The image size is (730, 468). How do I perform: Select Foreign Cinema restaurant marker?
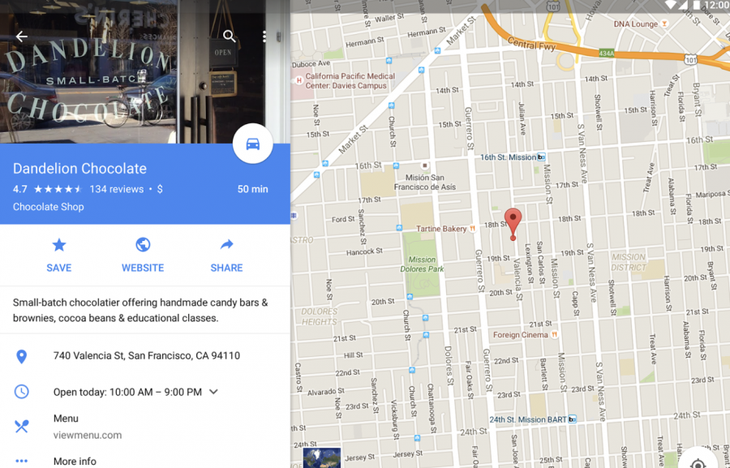(x=554, y=334)
